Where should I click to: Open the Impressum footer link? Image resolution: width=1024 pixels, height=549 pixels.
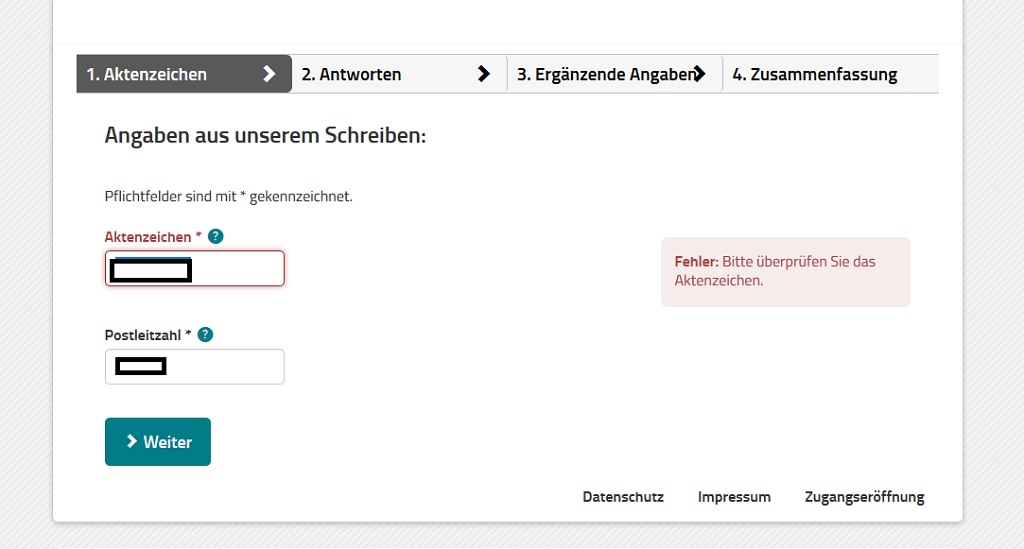pos(734,497)
